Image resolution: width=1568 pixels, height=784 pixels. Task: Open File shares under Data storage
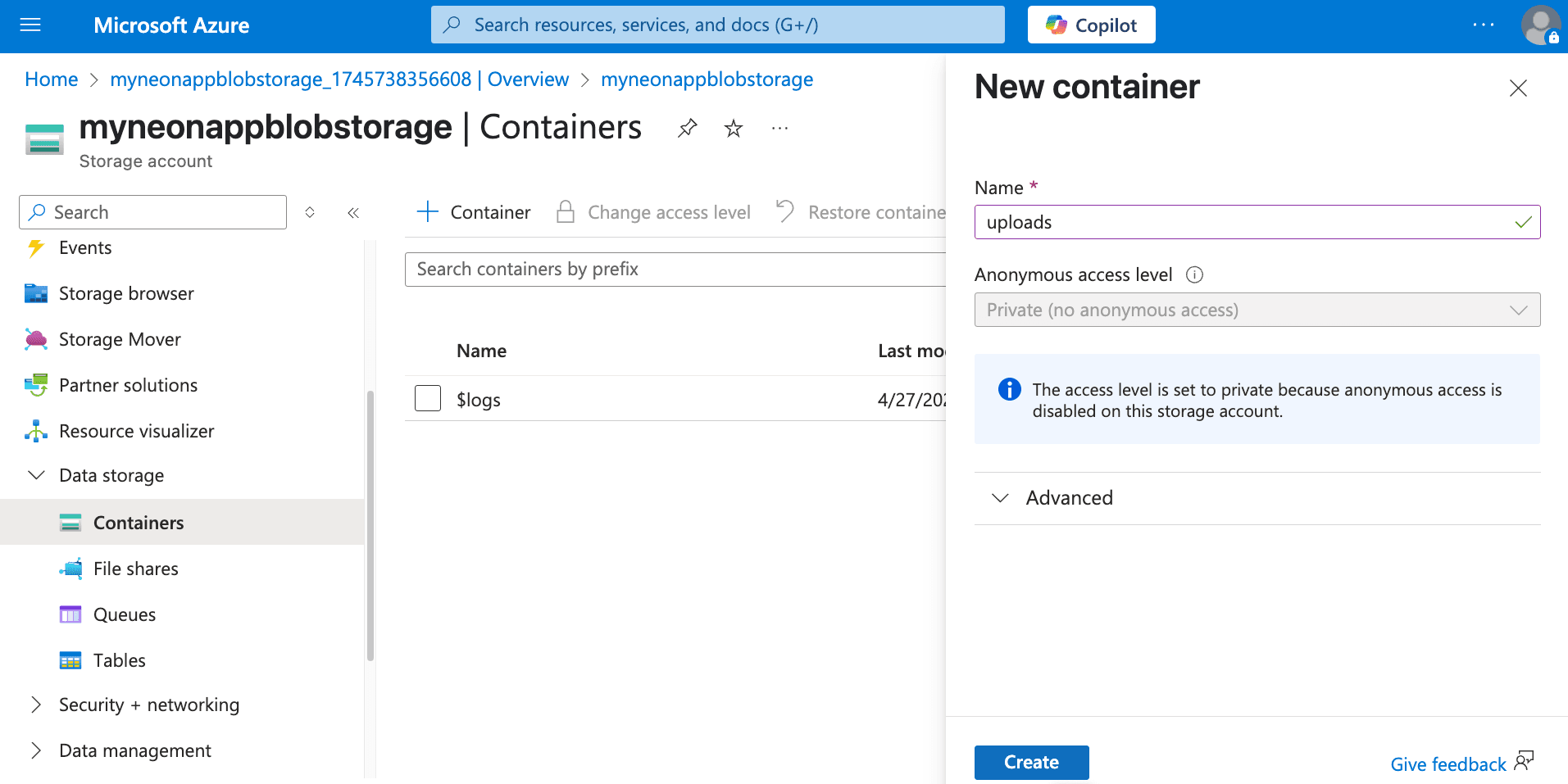click(135, 568)
